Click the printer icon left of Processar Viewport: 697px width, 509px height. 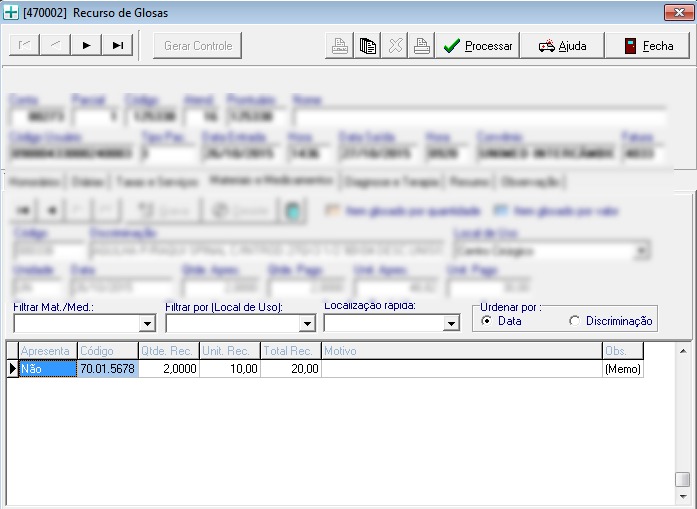click(421, 45)
